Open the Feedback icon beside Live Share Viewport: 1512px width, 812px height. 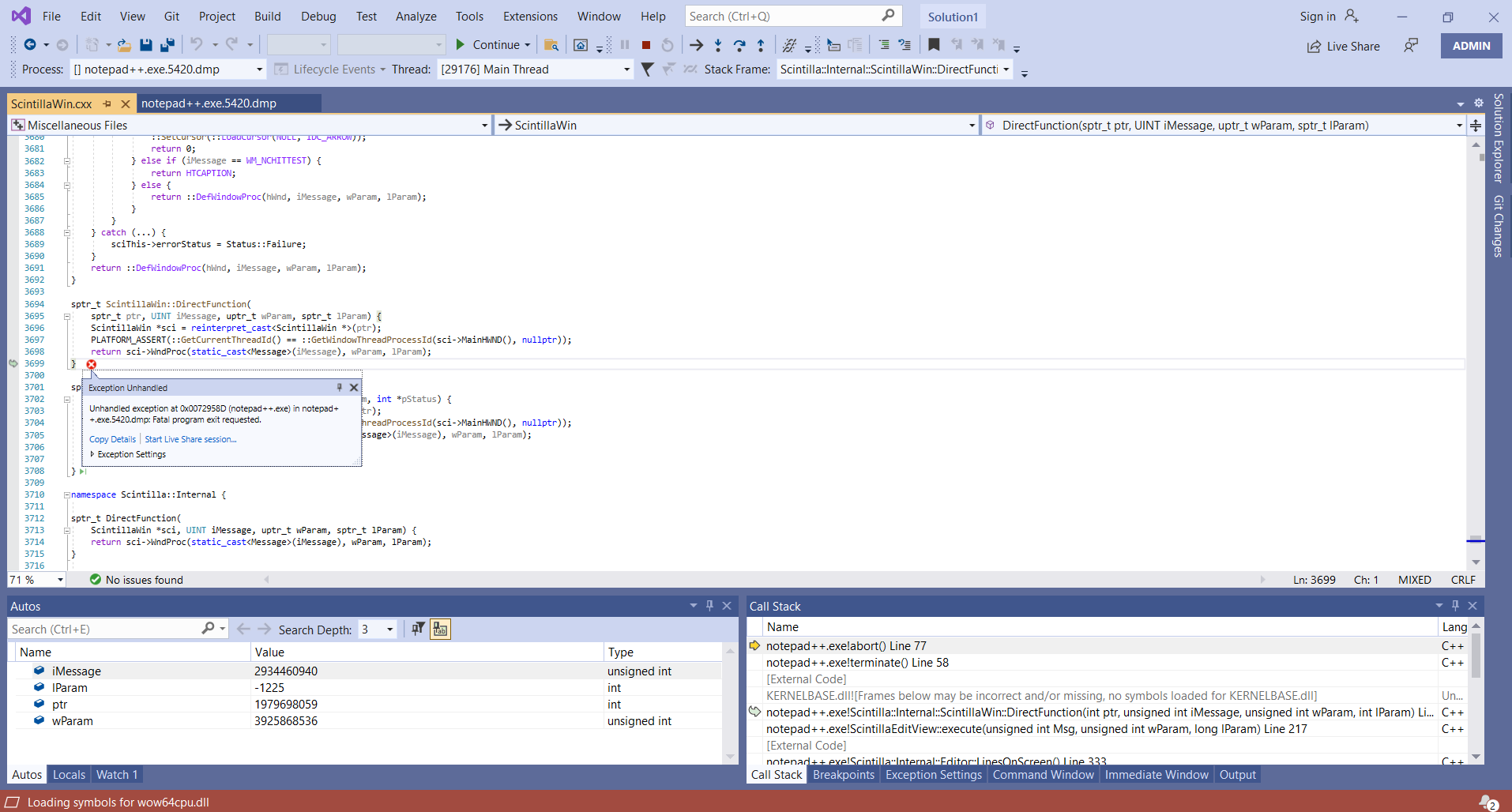click(1410, 46)
